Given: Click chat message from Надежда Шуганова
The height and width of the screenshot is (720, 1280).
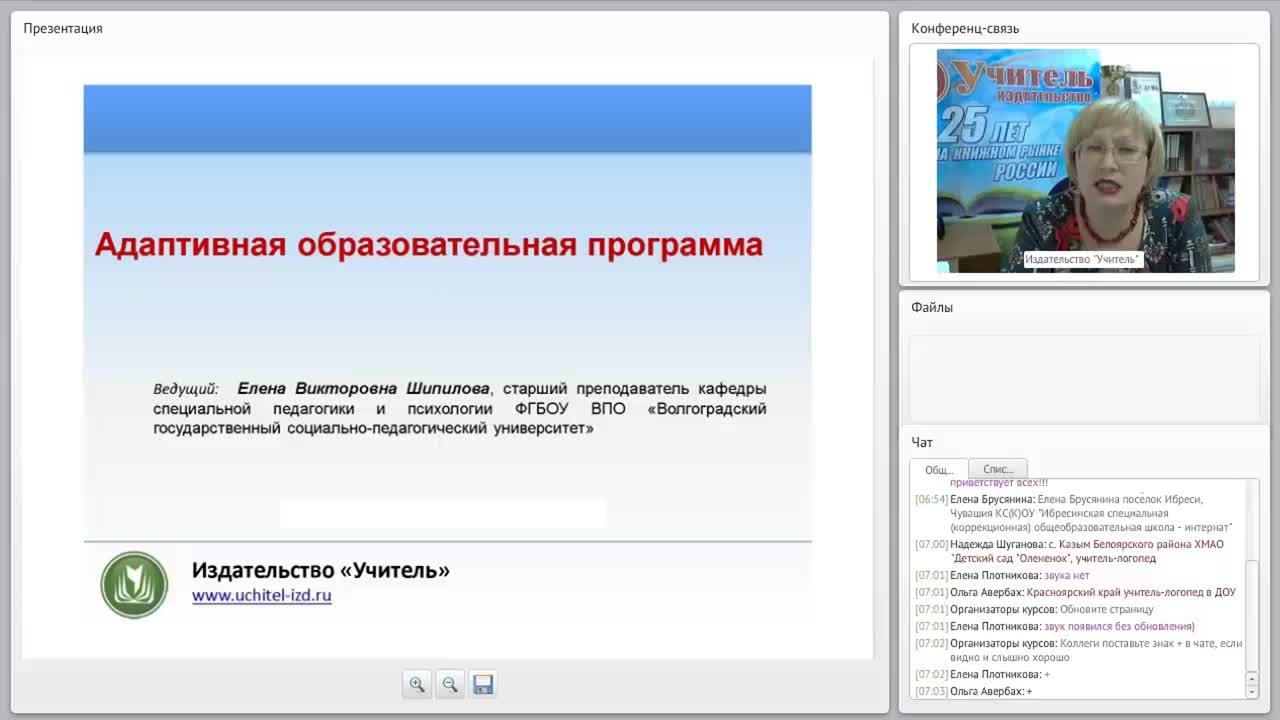Looking at the screenshot, I should click(x=1078, y=551).
